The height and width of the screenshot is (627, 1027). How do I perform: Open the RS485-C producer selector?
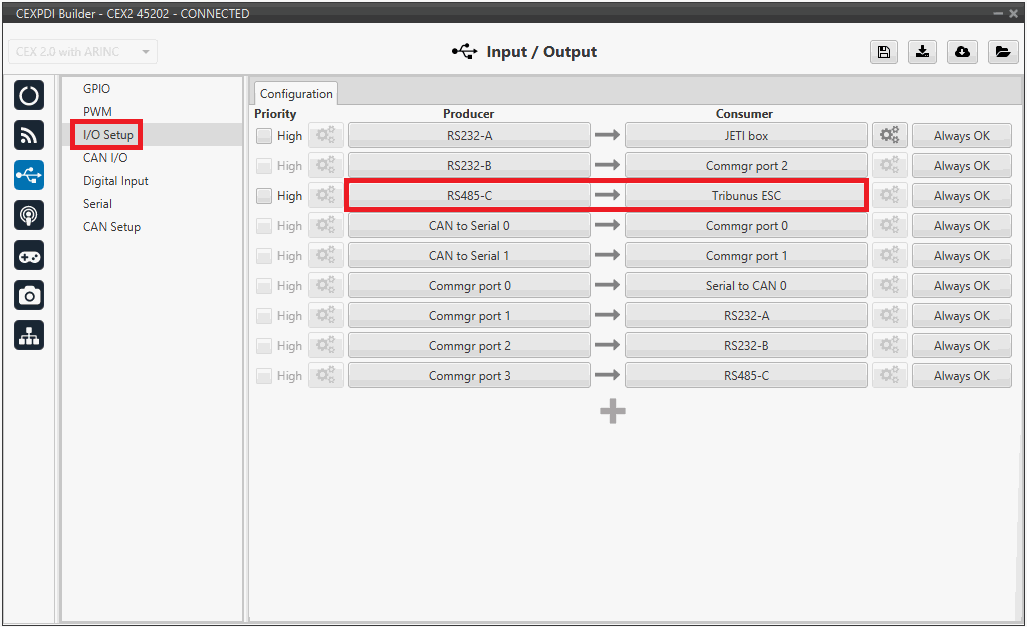click(469, 196)
